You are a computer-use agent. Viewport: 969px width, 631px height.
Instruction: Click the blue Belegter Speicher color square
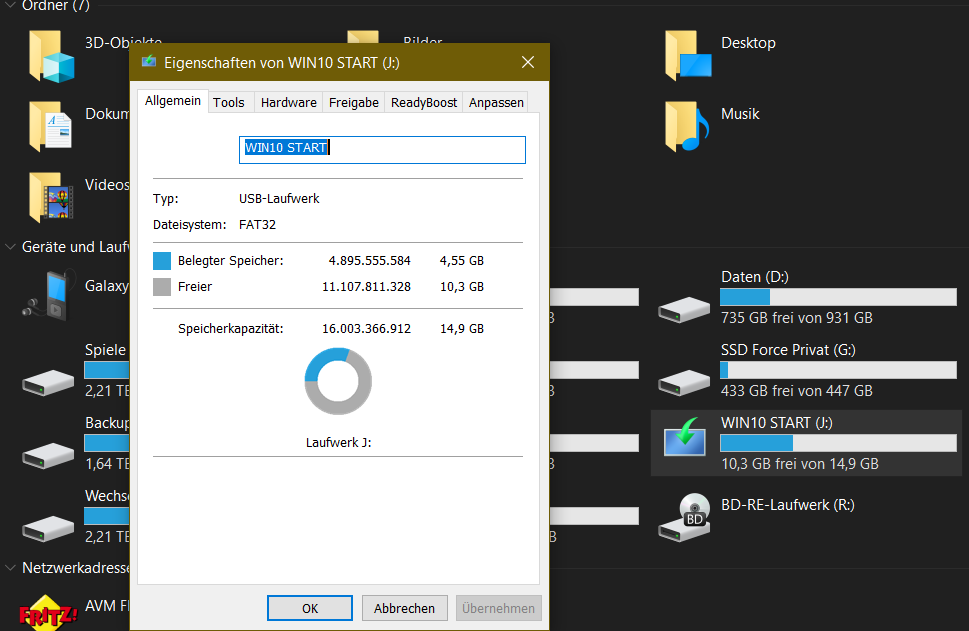[162, 261]
